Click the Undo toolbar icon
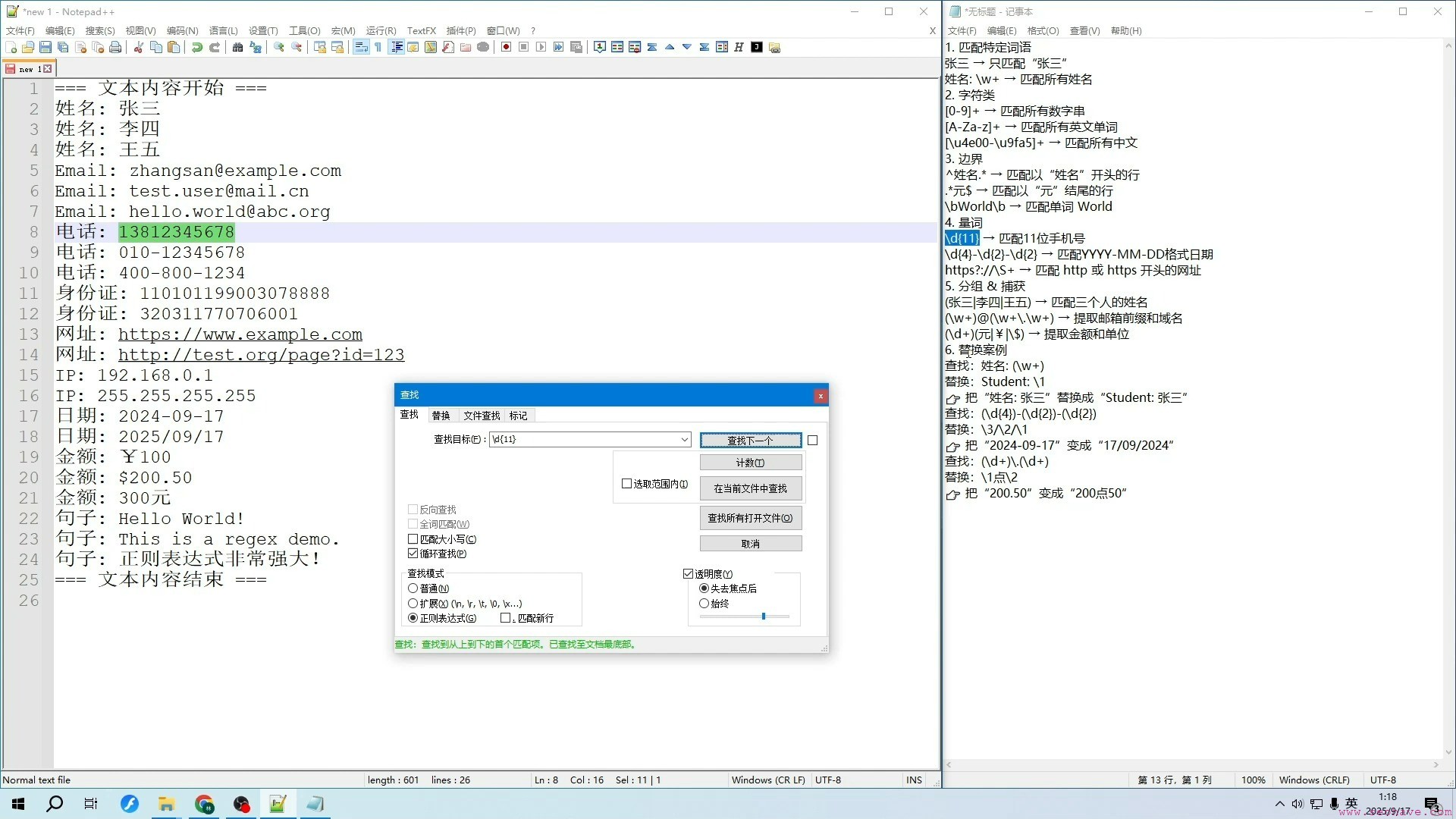The width and height of the screenshot is (1456, 819). pyautogui.click(x=197, y=47)
